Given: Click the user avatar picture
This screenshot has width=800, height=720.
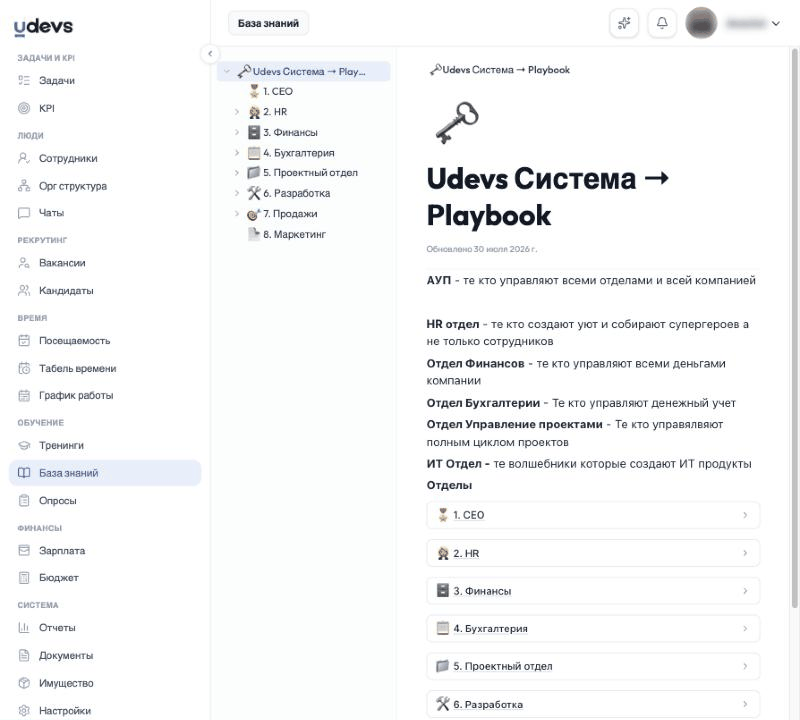Looking at the screenshot, I should [701, 23].
